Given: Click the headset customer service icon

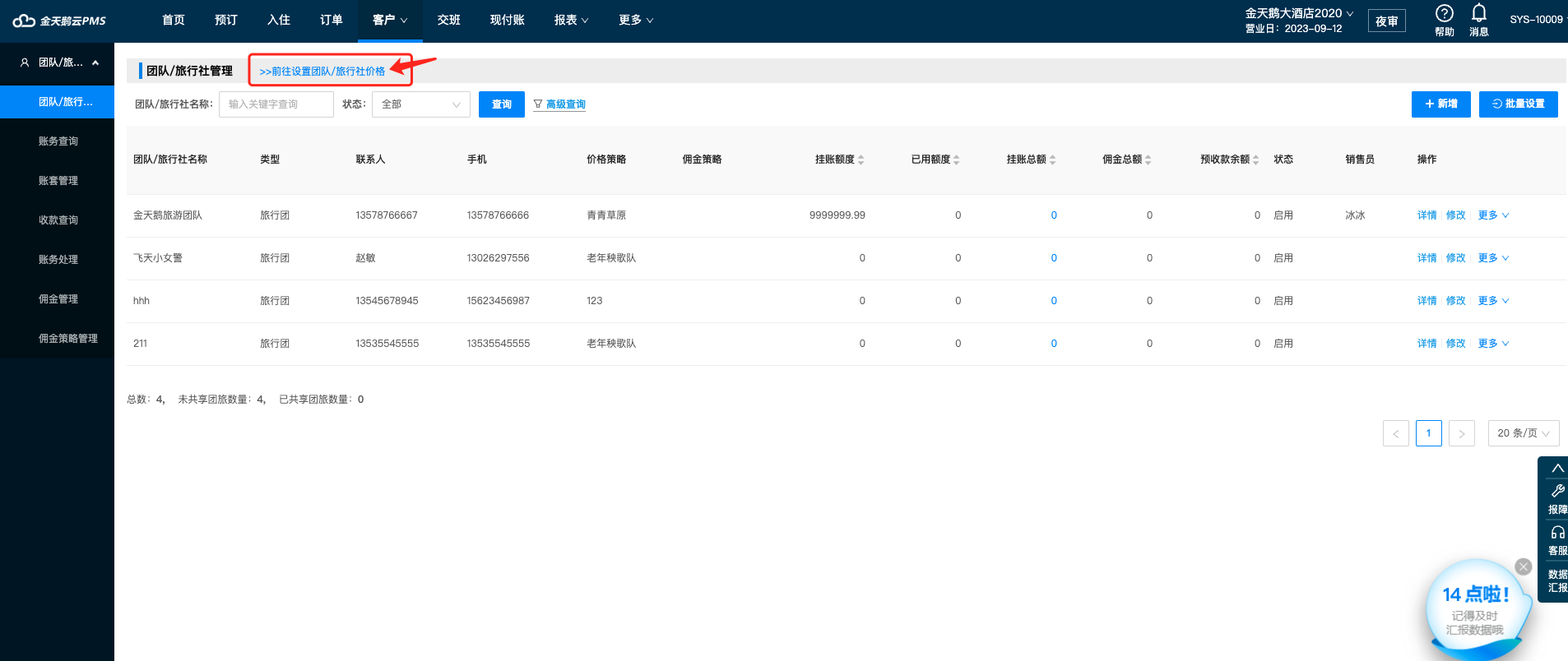Looking at the screenshot, I should click(x=1557, y=532).
